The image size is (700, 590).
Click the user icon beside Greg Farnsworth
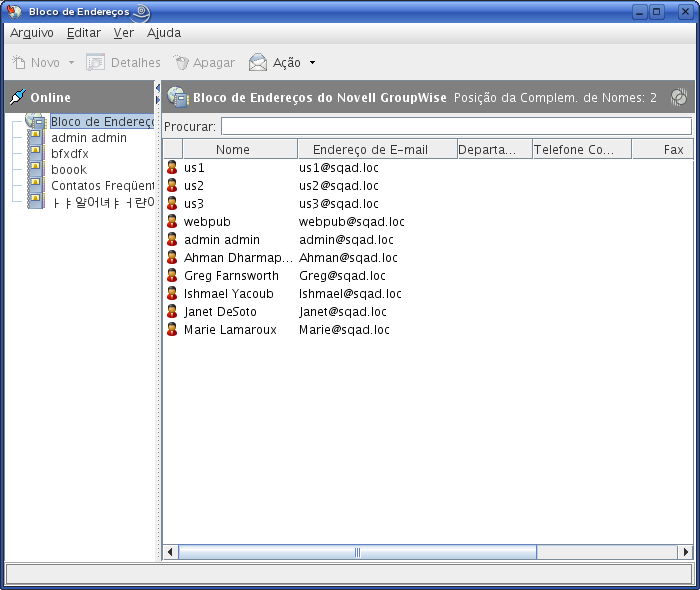[172, 276]
